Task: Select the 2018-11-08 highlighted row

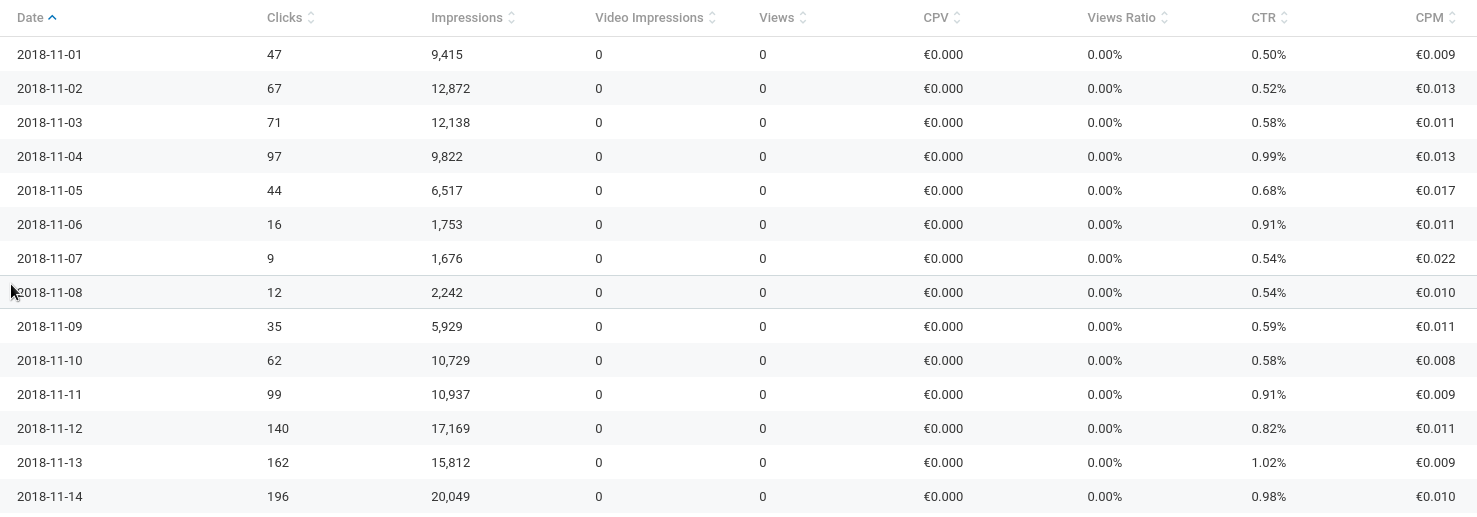Action: (x=738, y=292)
